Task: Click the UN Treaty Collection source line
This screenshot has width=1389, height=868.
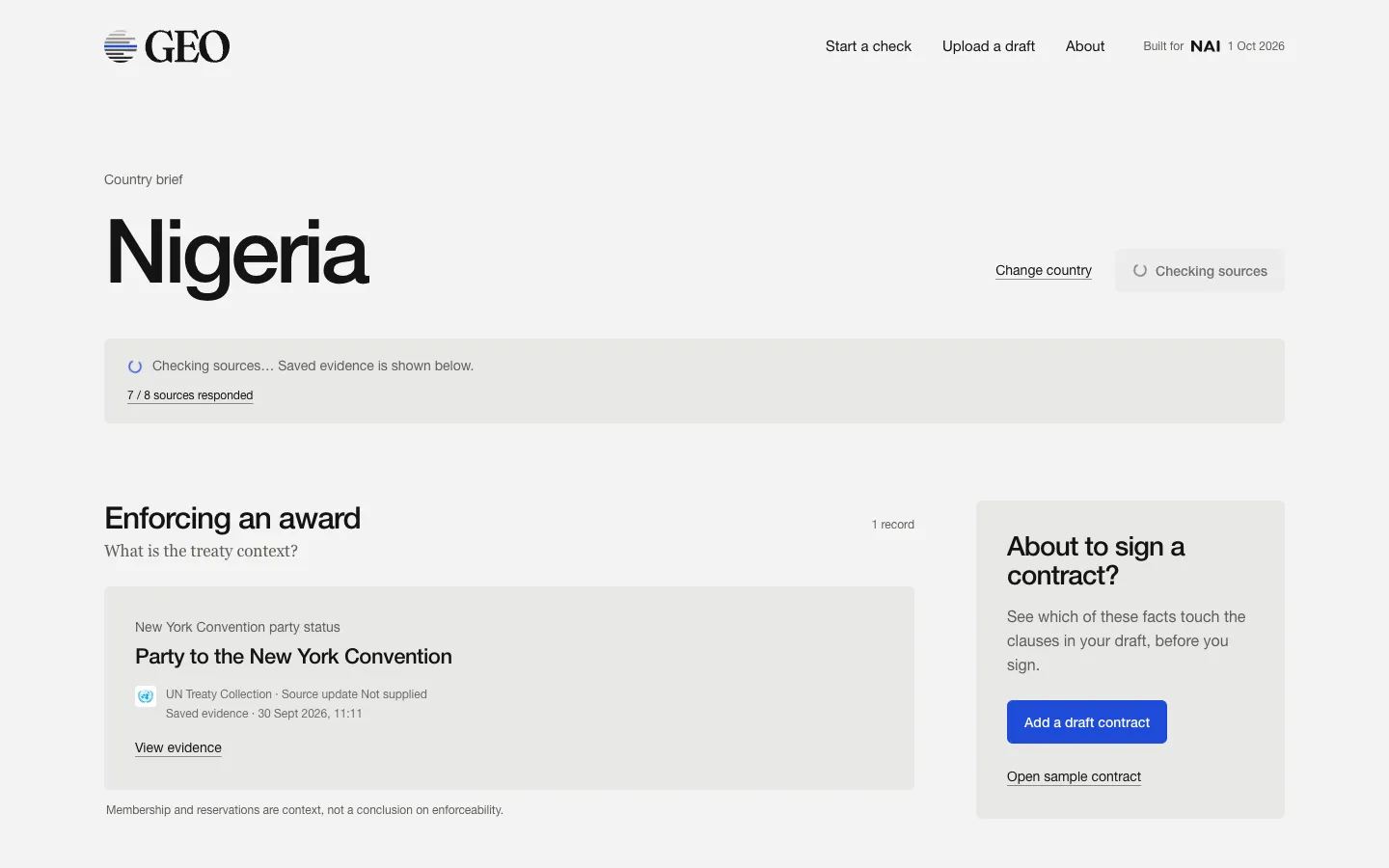Action: [296, 694]
